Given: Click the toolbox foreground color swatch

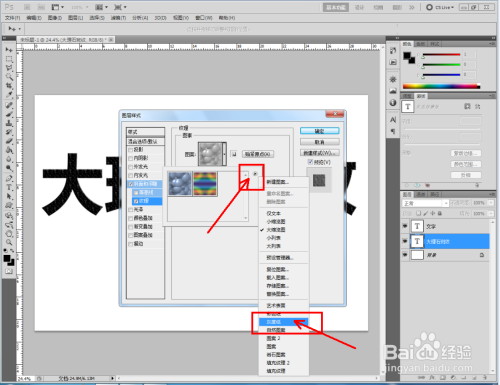Looking at the screenshot, I should [7, 258].
